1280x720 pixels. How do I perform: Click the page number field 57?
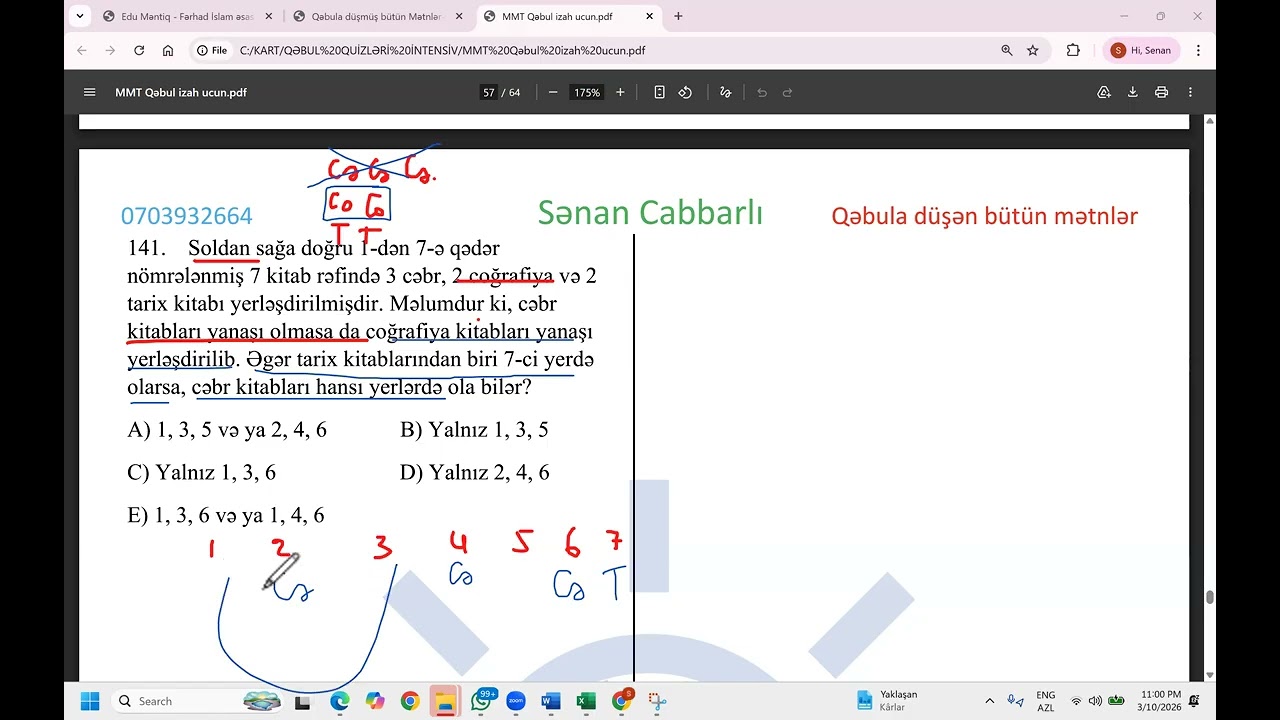tap(489, 92)
